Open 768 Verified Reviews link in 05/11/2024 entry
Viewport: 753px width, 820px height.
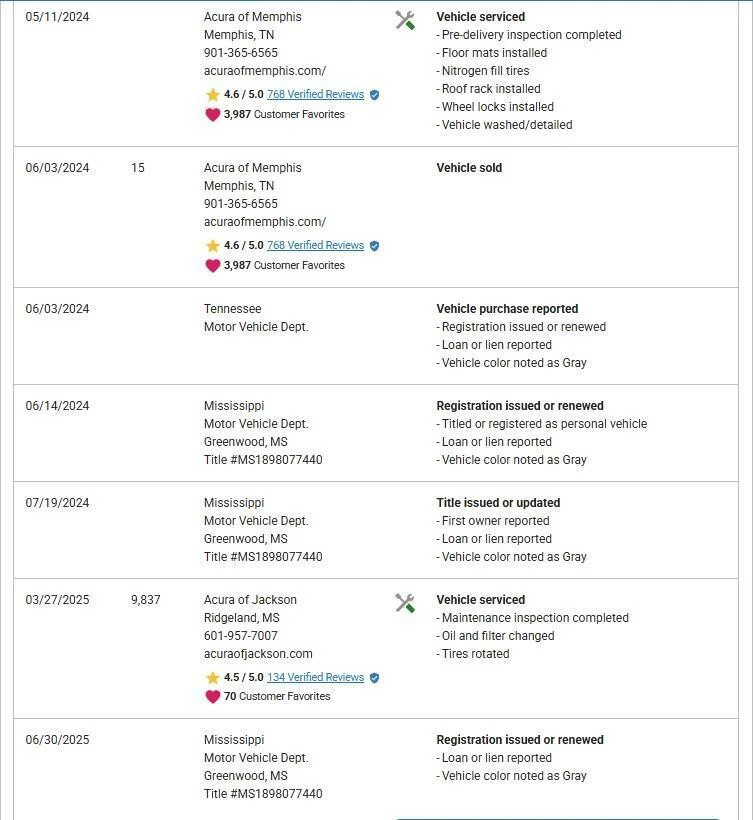[315, 95]
